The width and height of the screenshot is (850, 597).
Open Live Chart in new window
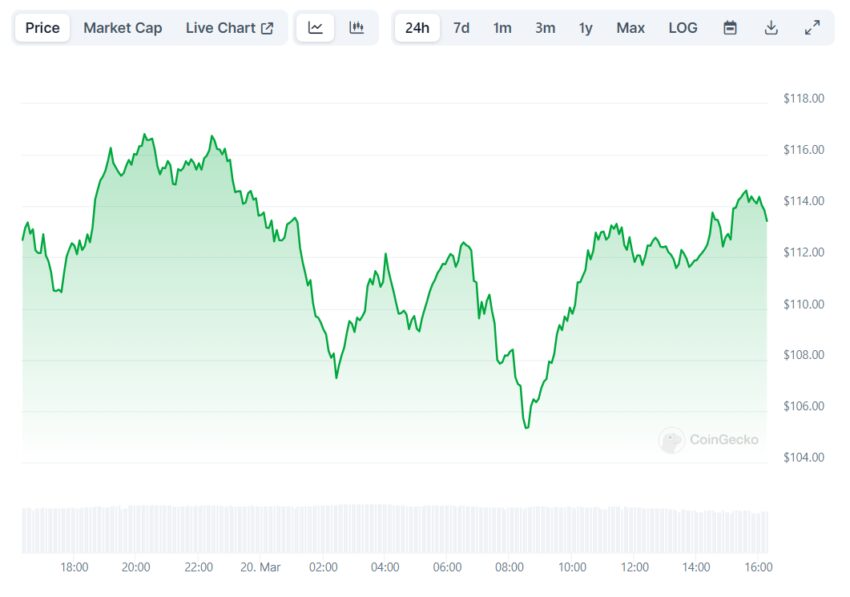click(x=229, y=28)
